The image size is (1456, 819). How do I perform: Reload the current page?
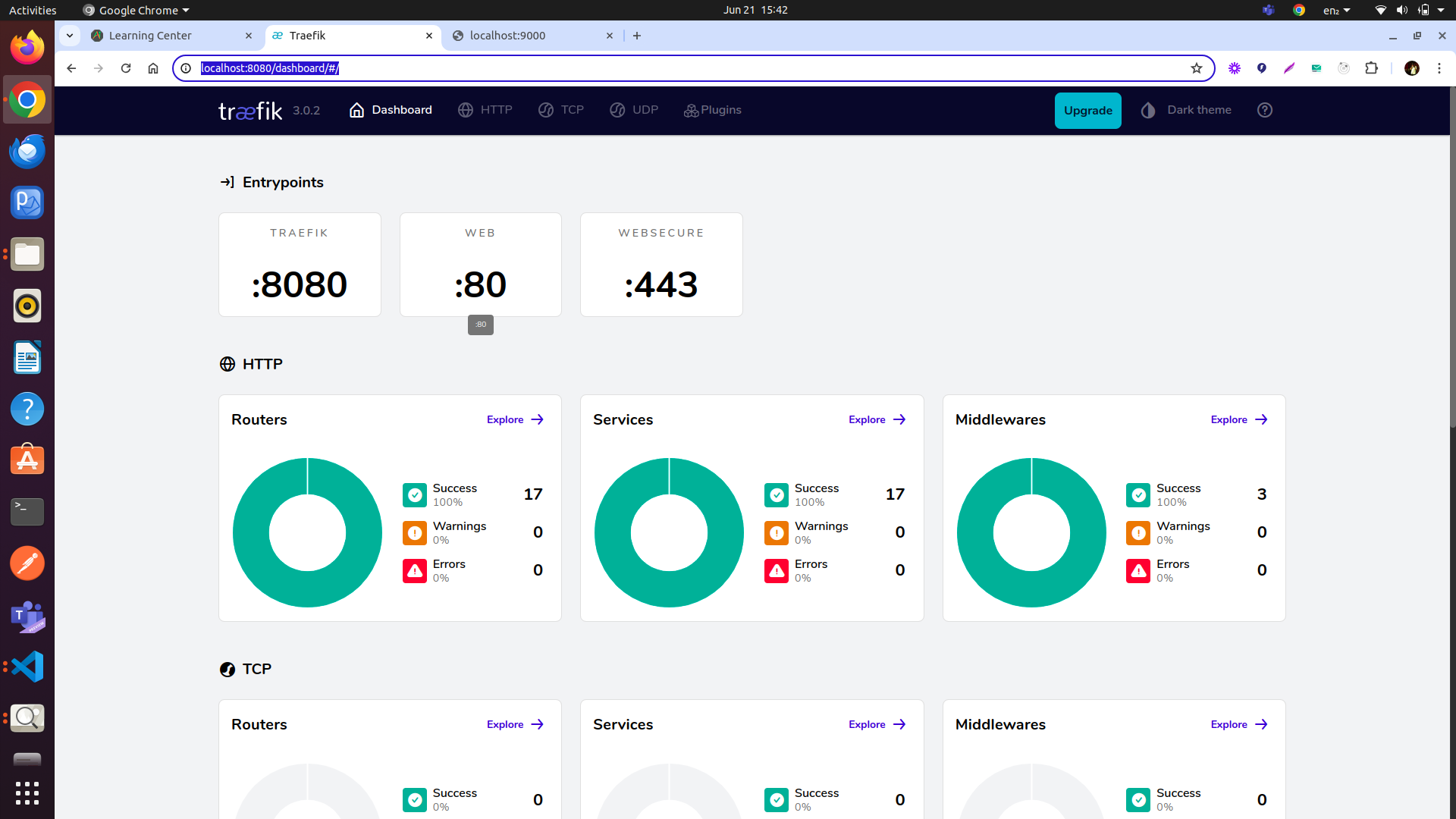pyautogui.click(x=126, y=68)
